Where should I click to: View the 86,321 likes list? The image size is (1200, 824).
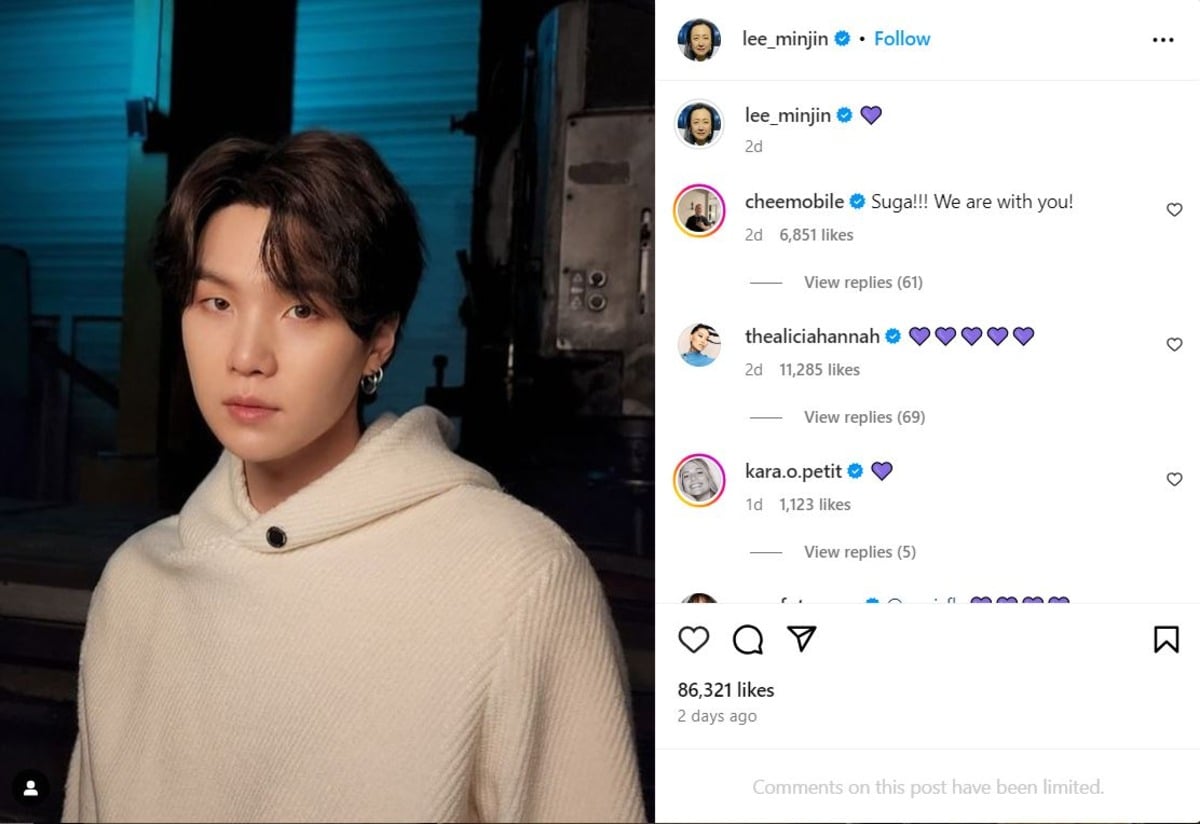[x=726, y=690]
